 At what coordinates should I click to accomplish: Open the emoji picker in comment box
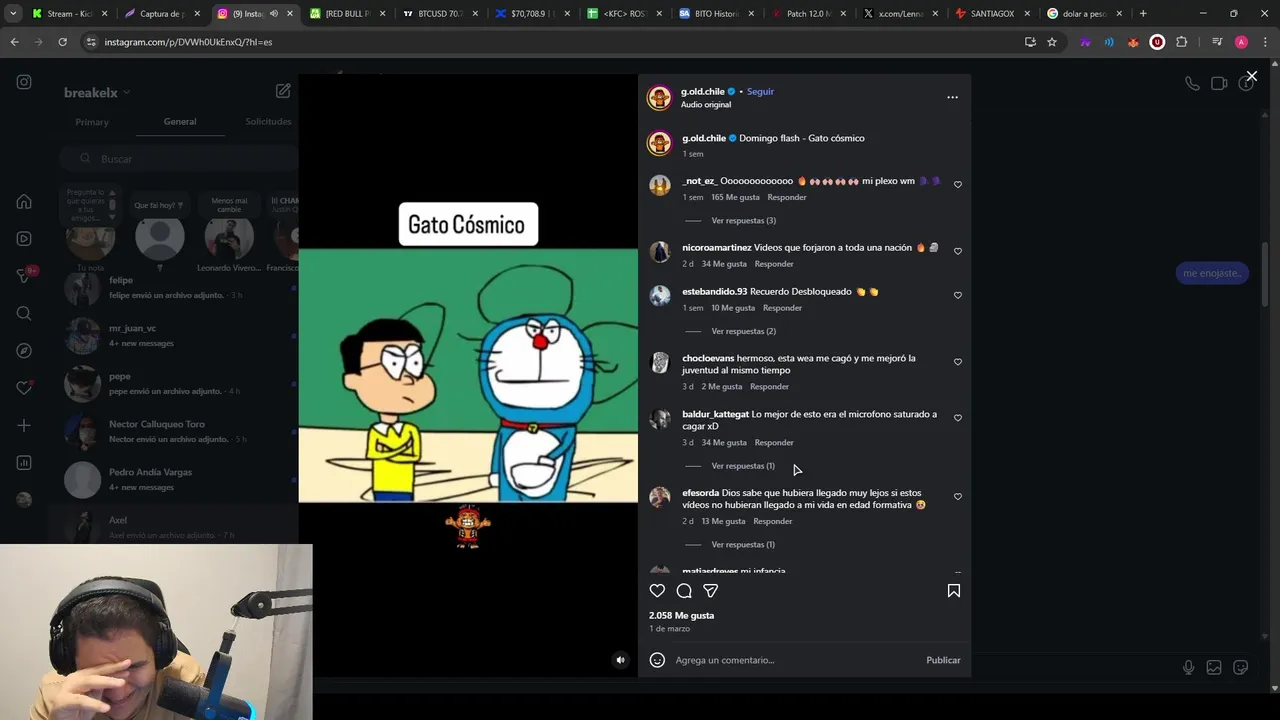pyautogui.click(x=657, y=660)
